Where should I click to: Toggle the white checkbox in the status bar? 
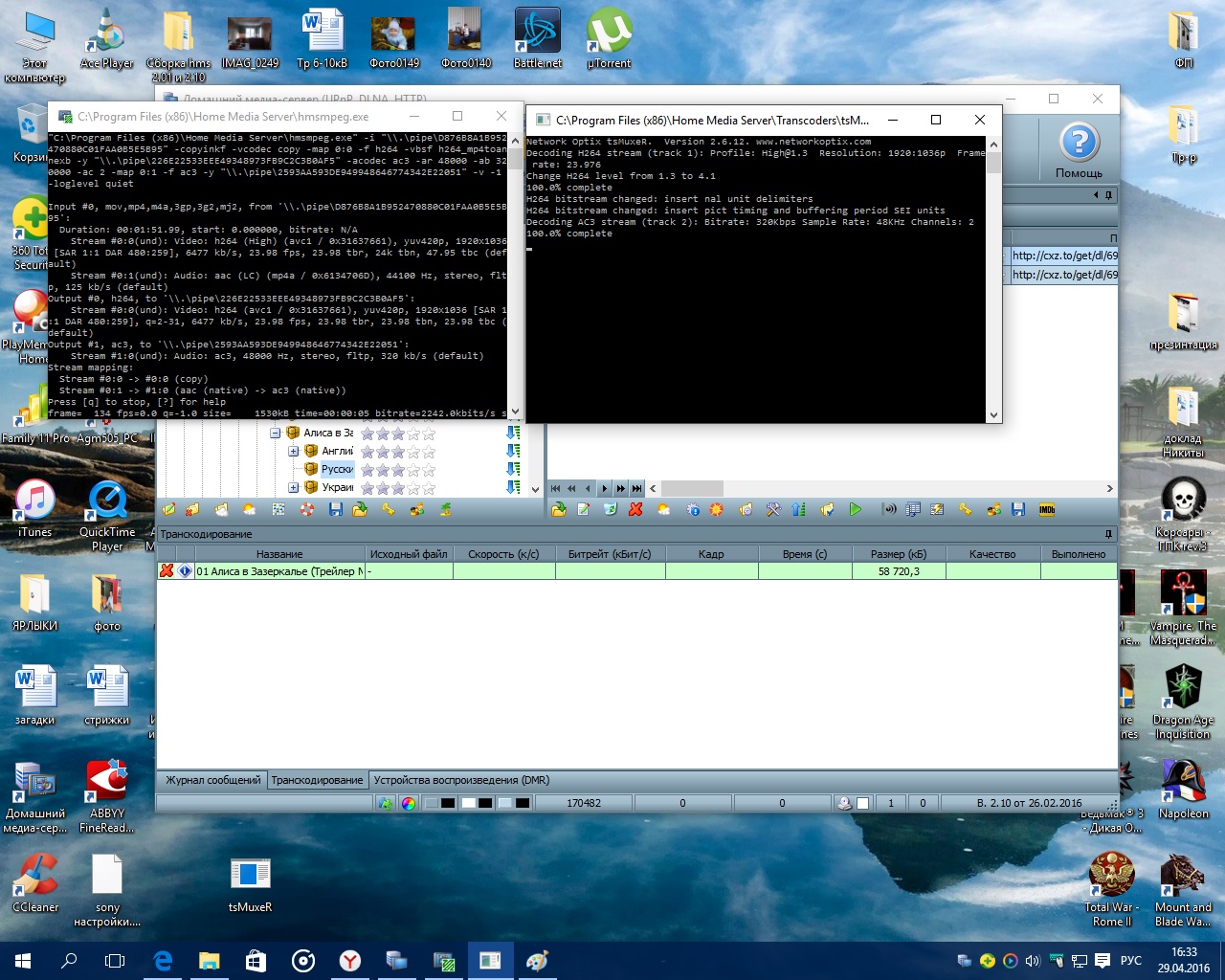click(862, 803)
